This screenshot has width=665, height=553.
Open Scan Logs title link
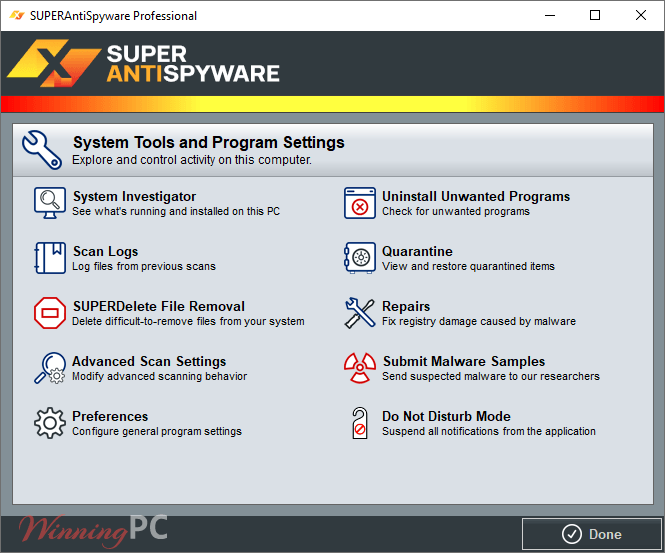pyautogui.click(x=106, y=251)
